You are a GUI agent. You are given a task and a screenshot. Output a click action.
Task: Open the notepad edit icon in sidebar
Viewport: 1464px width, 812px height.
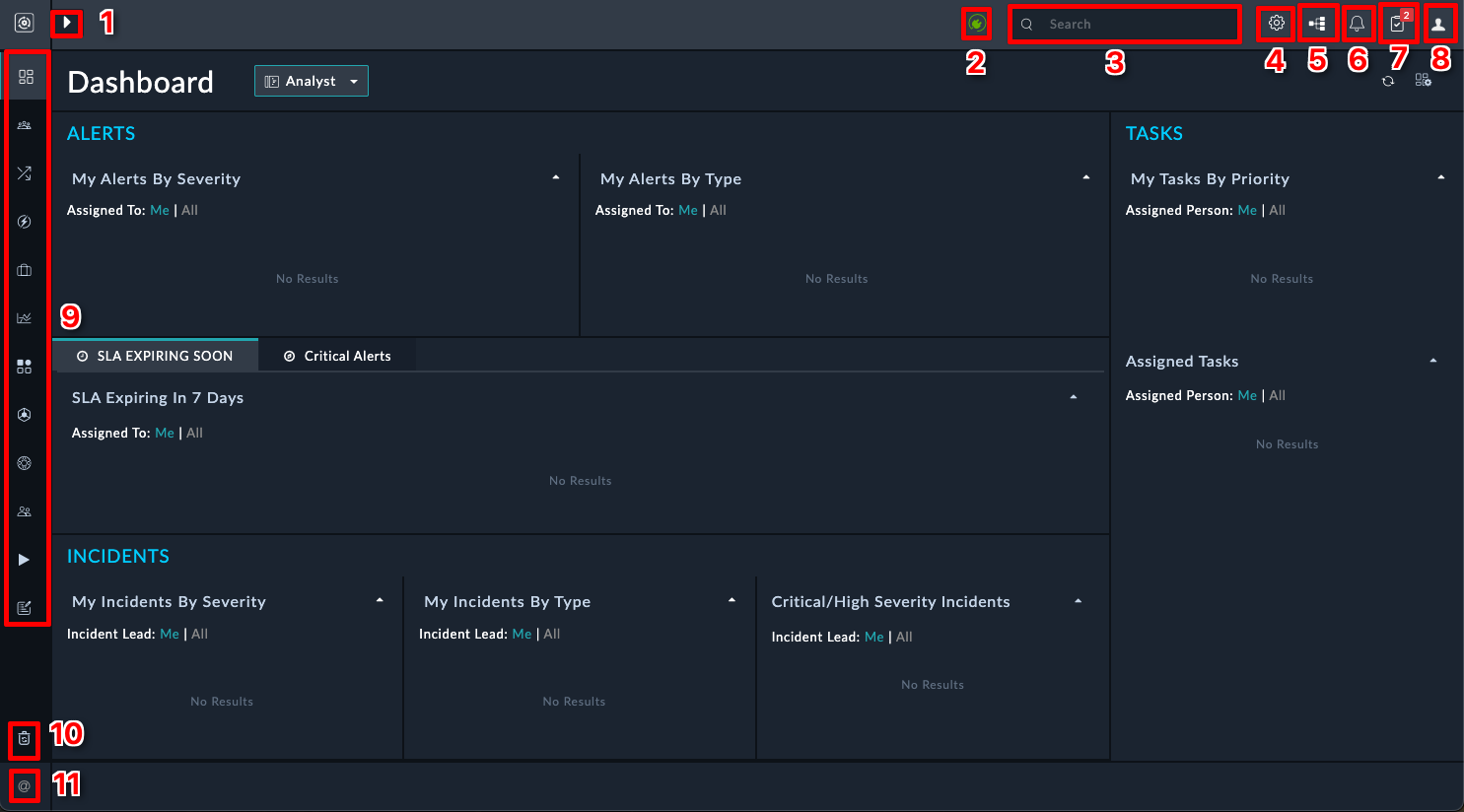25,608
